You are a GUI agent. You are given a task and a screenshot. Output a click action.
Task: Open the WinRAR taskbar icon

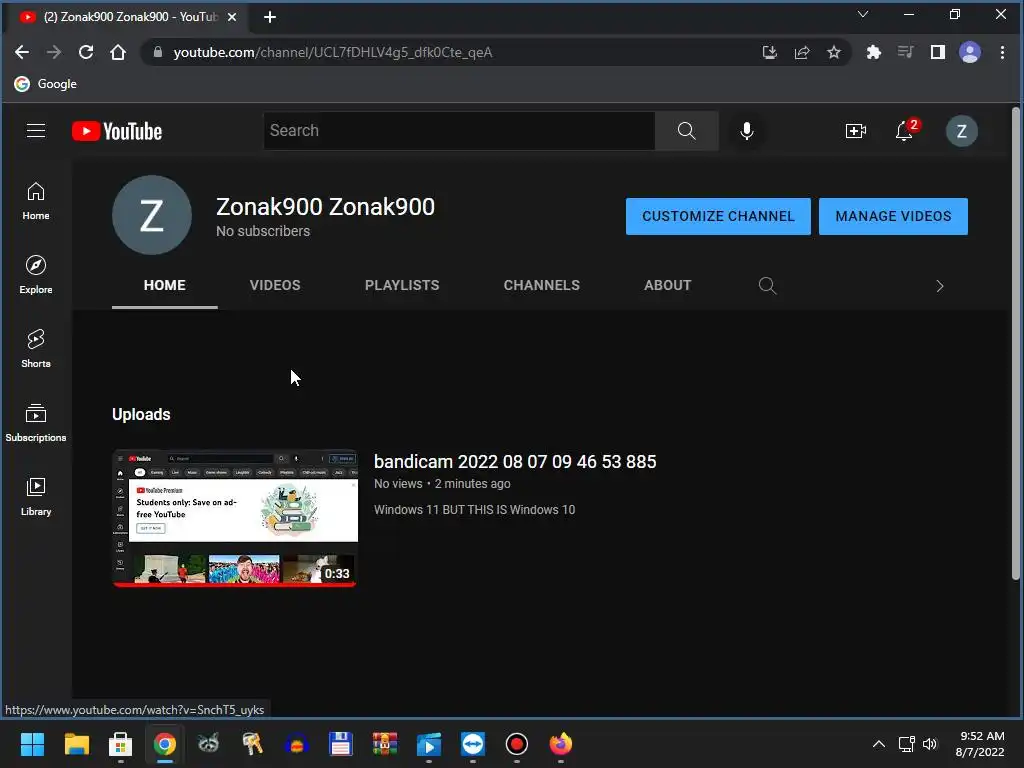(385, 744)
